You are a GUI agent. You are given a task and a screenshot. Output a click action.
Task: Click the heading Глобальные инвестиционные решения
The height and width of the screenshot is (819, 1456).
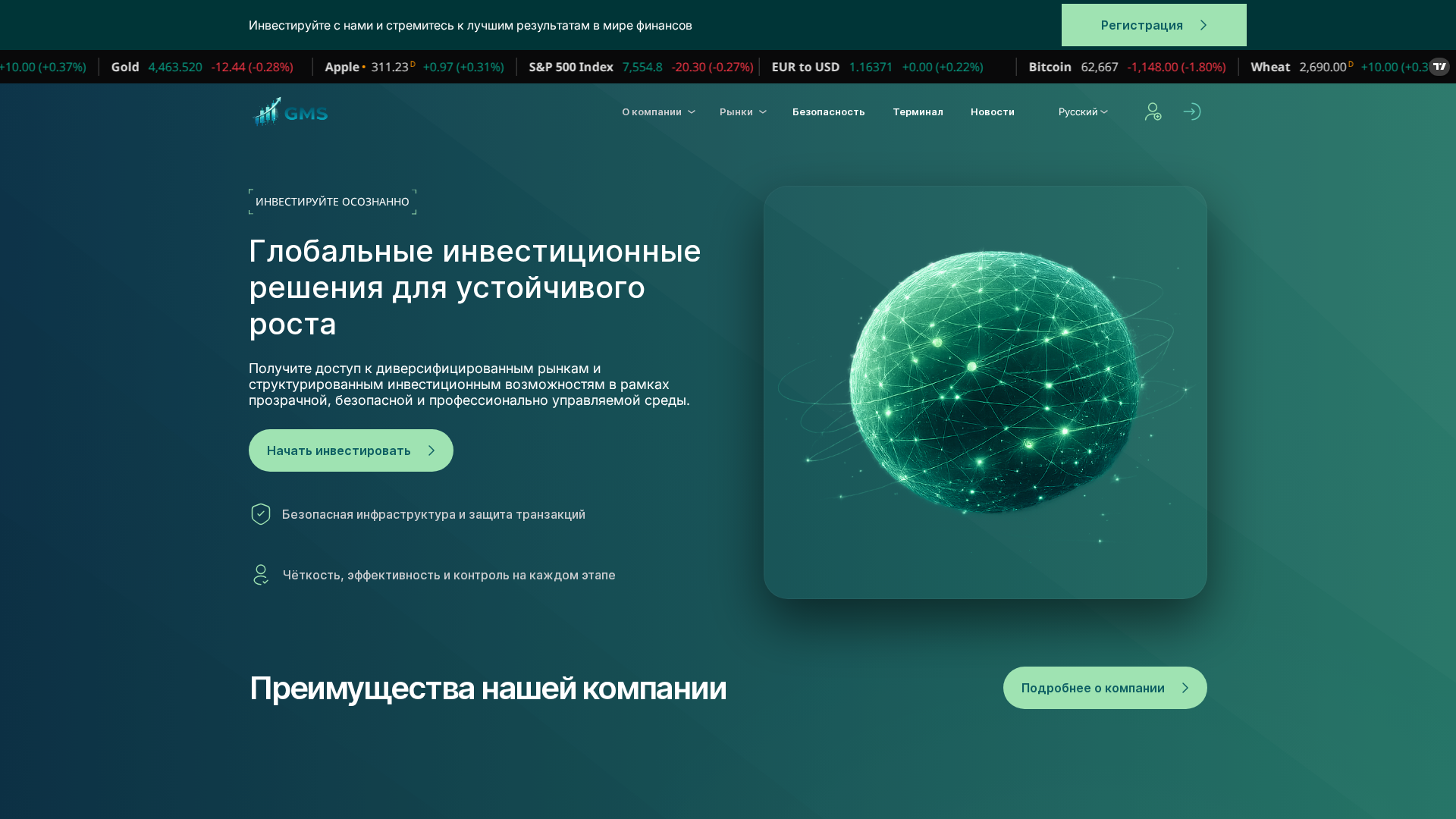pos(475,287)
